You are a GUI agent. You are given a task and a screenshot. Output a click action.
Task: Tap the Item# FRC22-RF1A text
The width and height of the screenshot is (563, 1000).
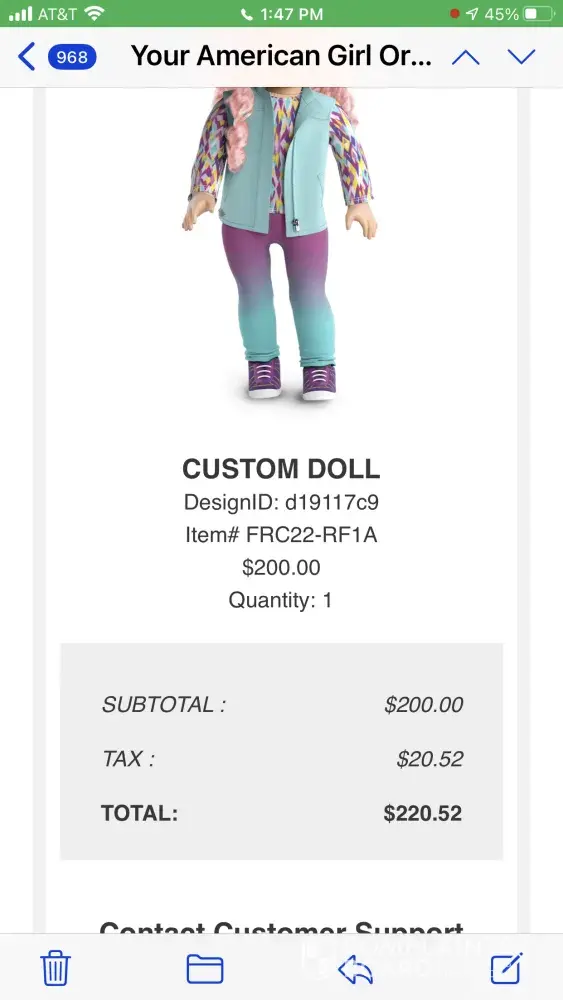click(281, 535)
